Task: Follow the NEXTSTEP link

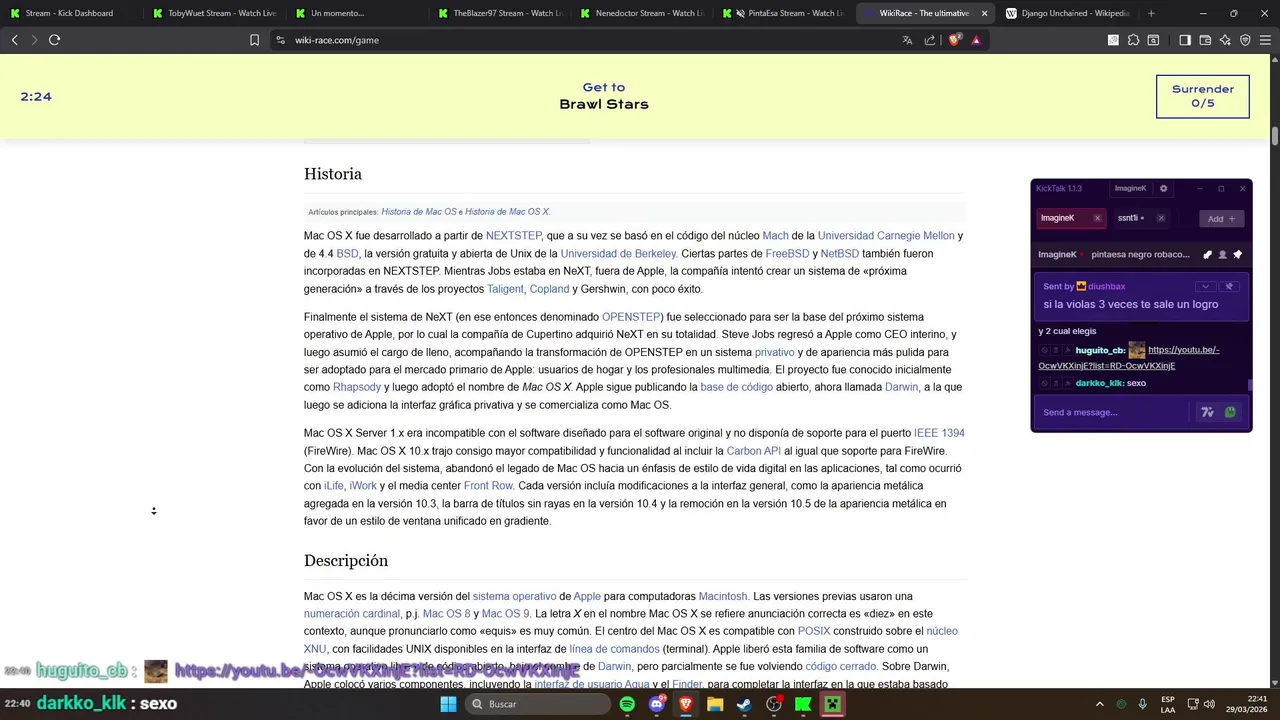Action: [x=513, y=236]
